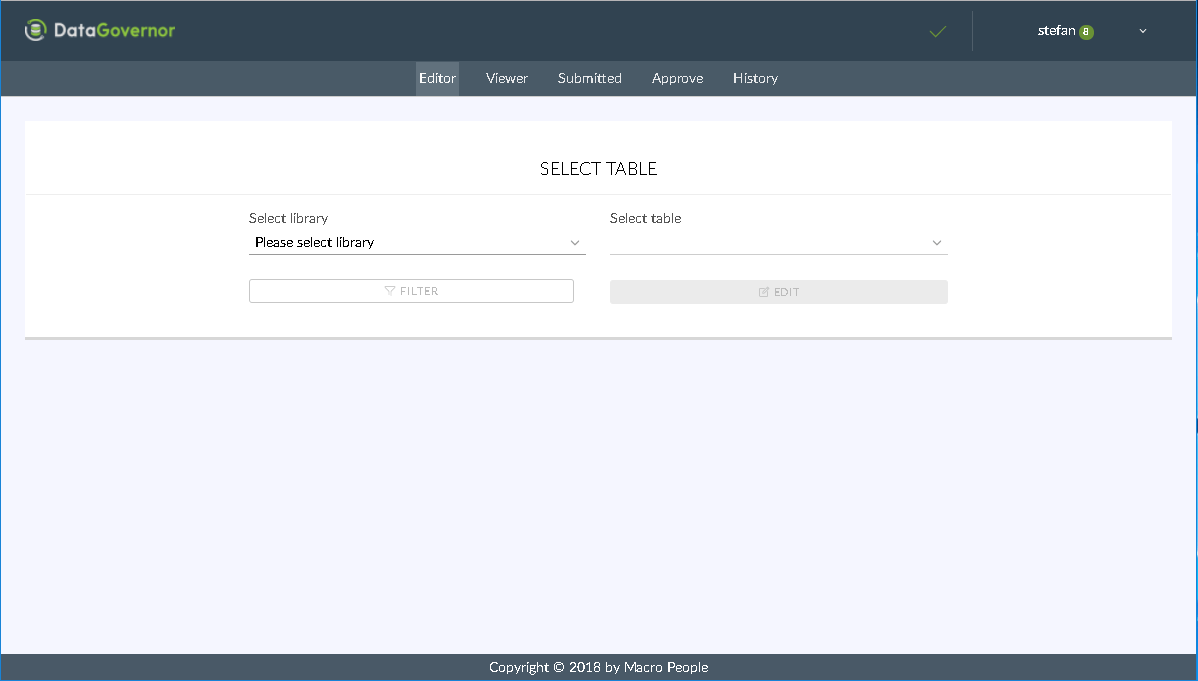Click the chevron arrow on library selector
The image size is (1198, 681).
(575, 243)
